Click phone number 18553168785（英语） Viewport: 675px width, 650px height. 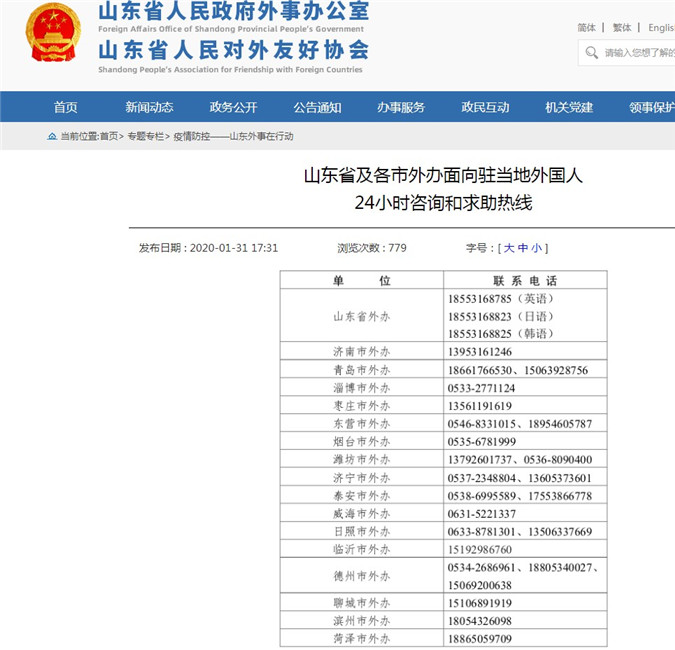501,299
